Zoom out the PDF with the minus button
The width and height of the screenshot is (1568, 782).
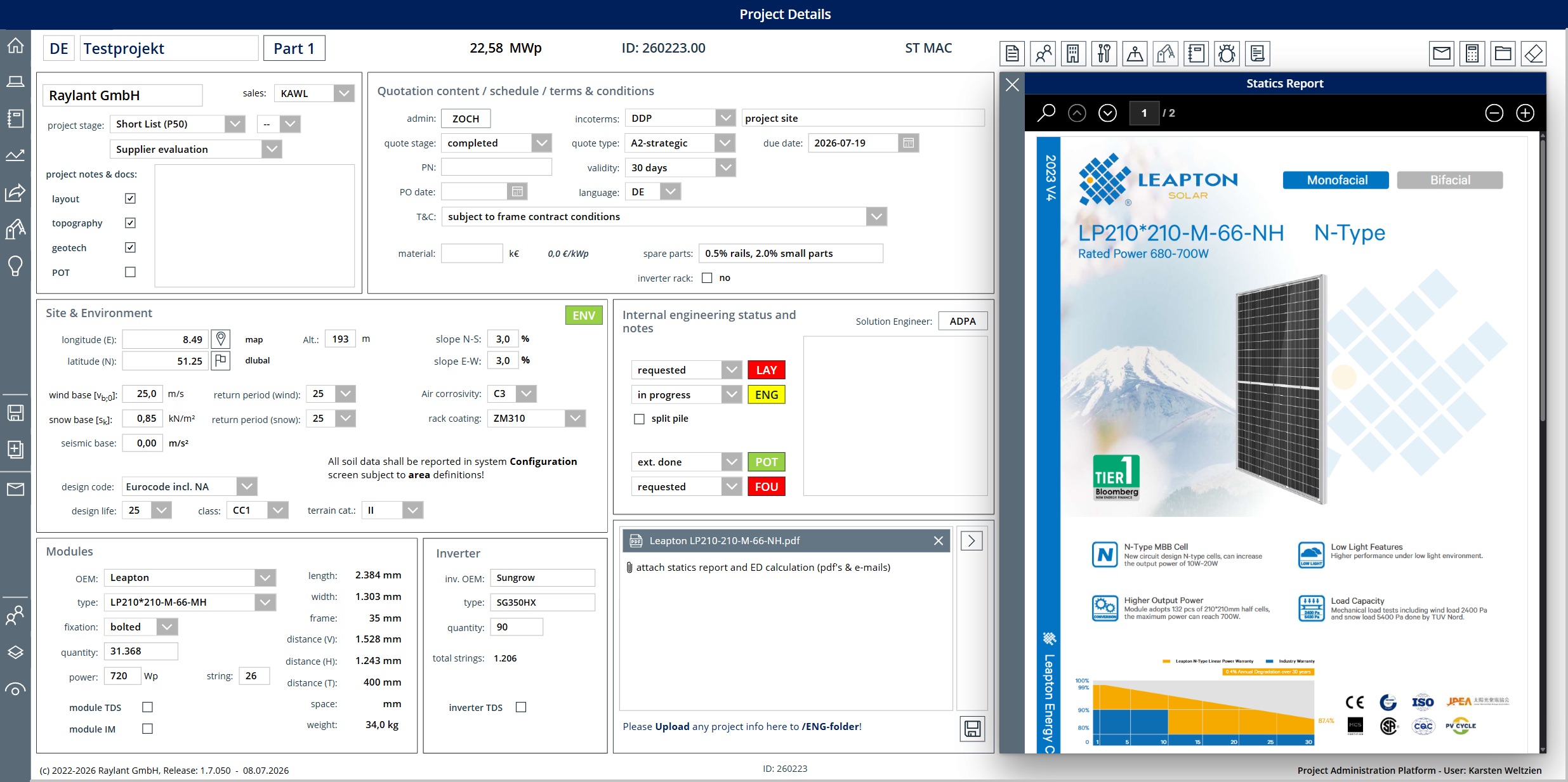coord(1494,113)
